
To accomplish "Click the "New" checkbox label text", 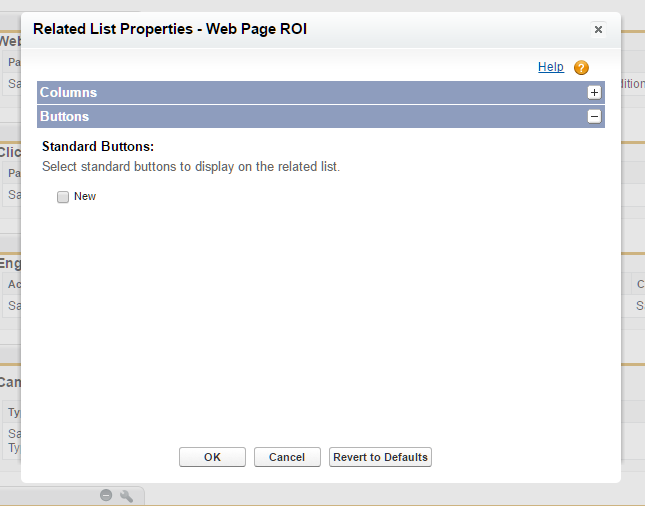I will 85,197.
